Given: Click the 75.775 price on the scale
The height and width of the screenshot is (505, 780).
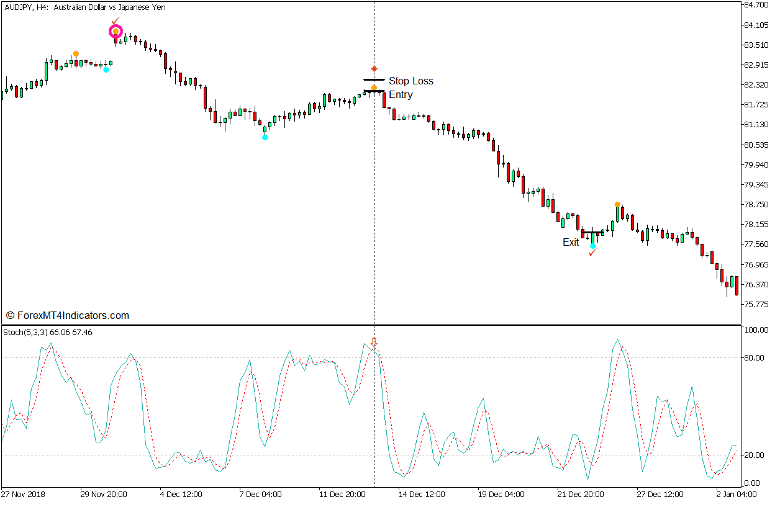Looking at the screenshot, I should 756,304.
